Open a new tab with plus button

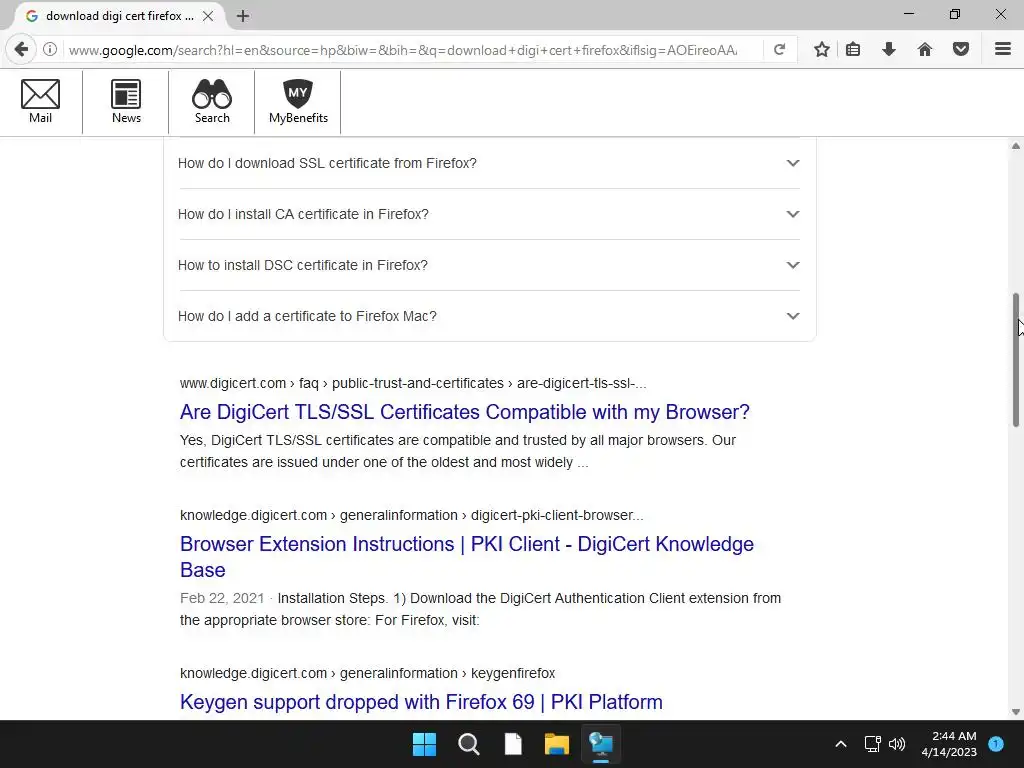click(x=243, y=16)
